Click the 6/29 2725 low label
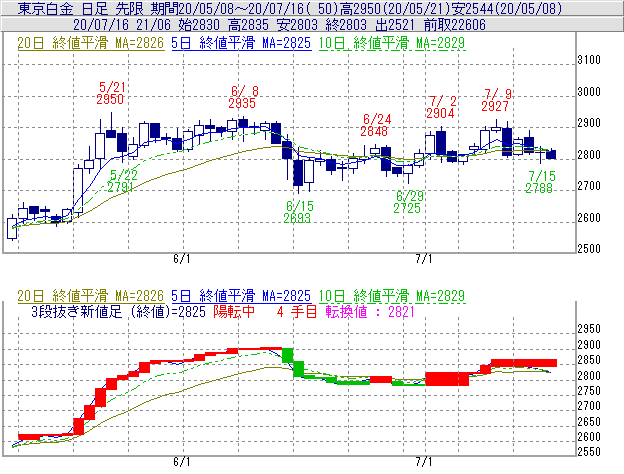Viewport: 624px width, 474px height. (x=408, y=202)
